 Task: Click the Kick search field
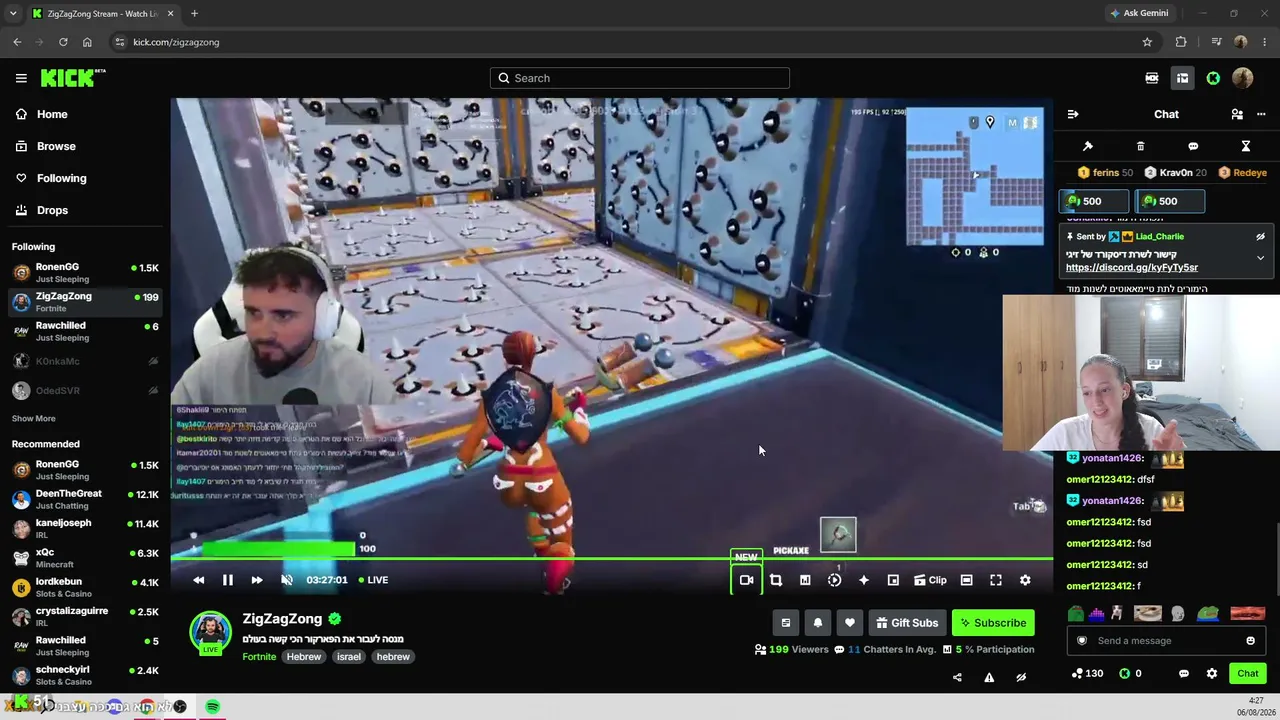point(640,78)
